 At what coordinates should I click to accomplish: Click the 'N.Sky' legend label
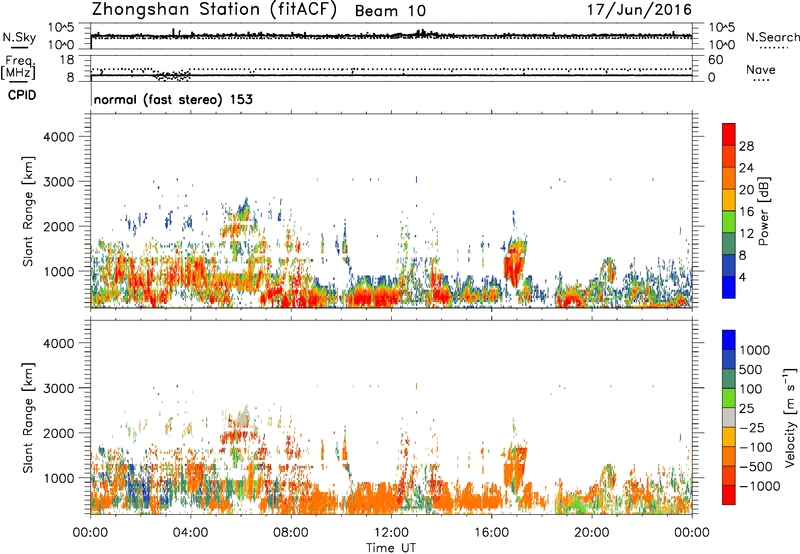[19, 37]
